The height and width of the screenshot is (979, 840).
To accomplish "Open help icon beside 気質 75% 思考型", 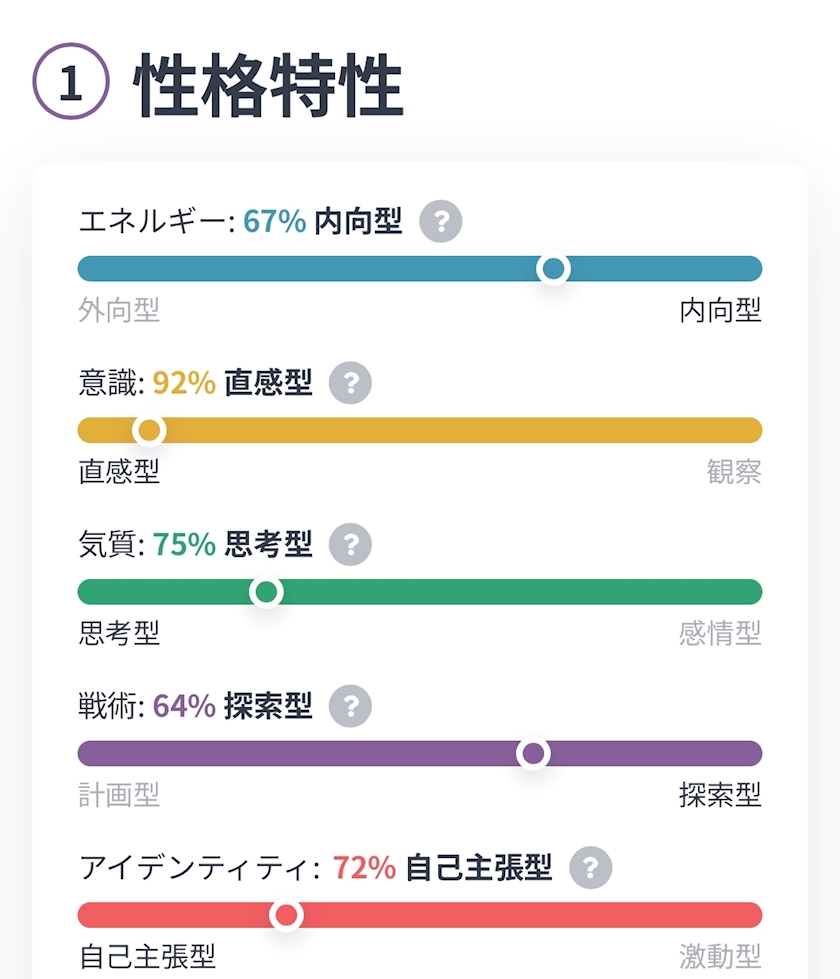I will [x=350, y=544].
